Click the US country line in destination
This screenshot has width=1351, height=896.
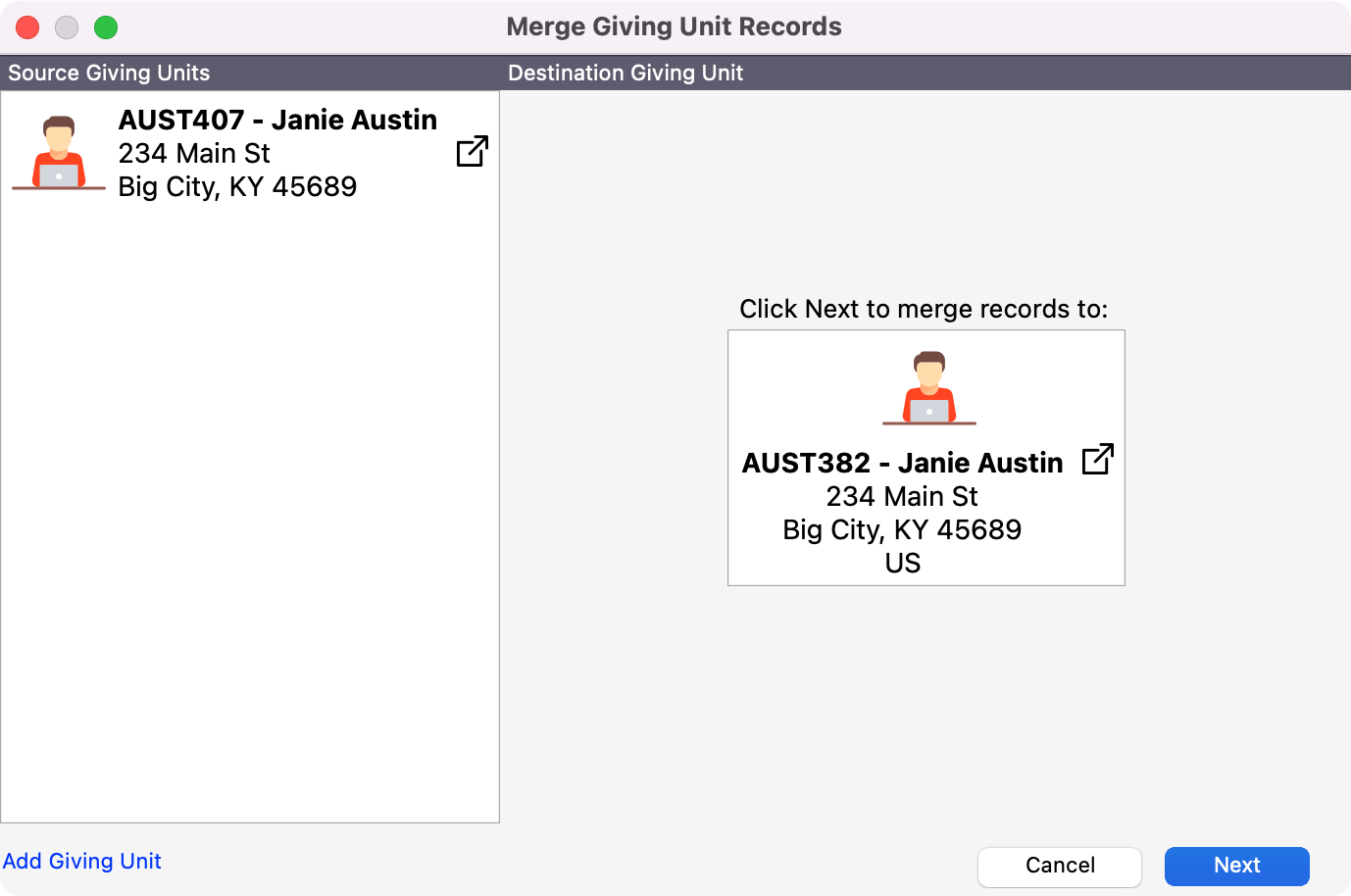902,563
